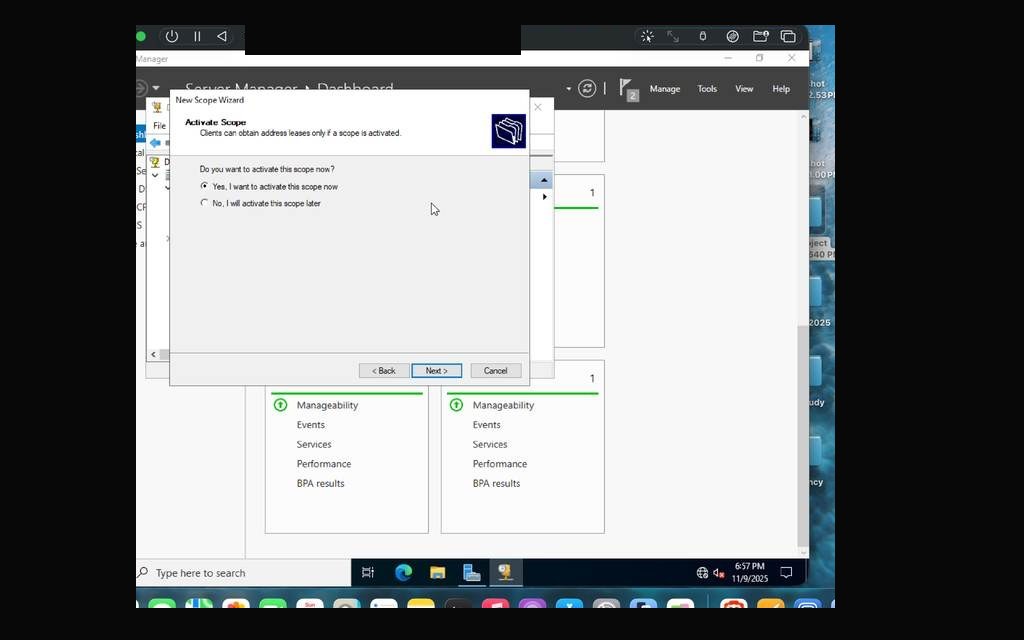Screen dimensions: 1024x640
Task: Open Performance in the right tile
Action: (500, 464)
